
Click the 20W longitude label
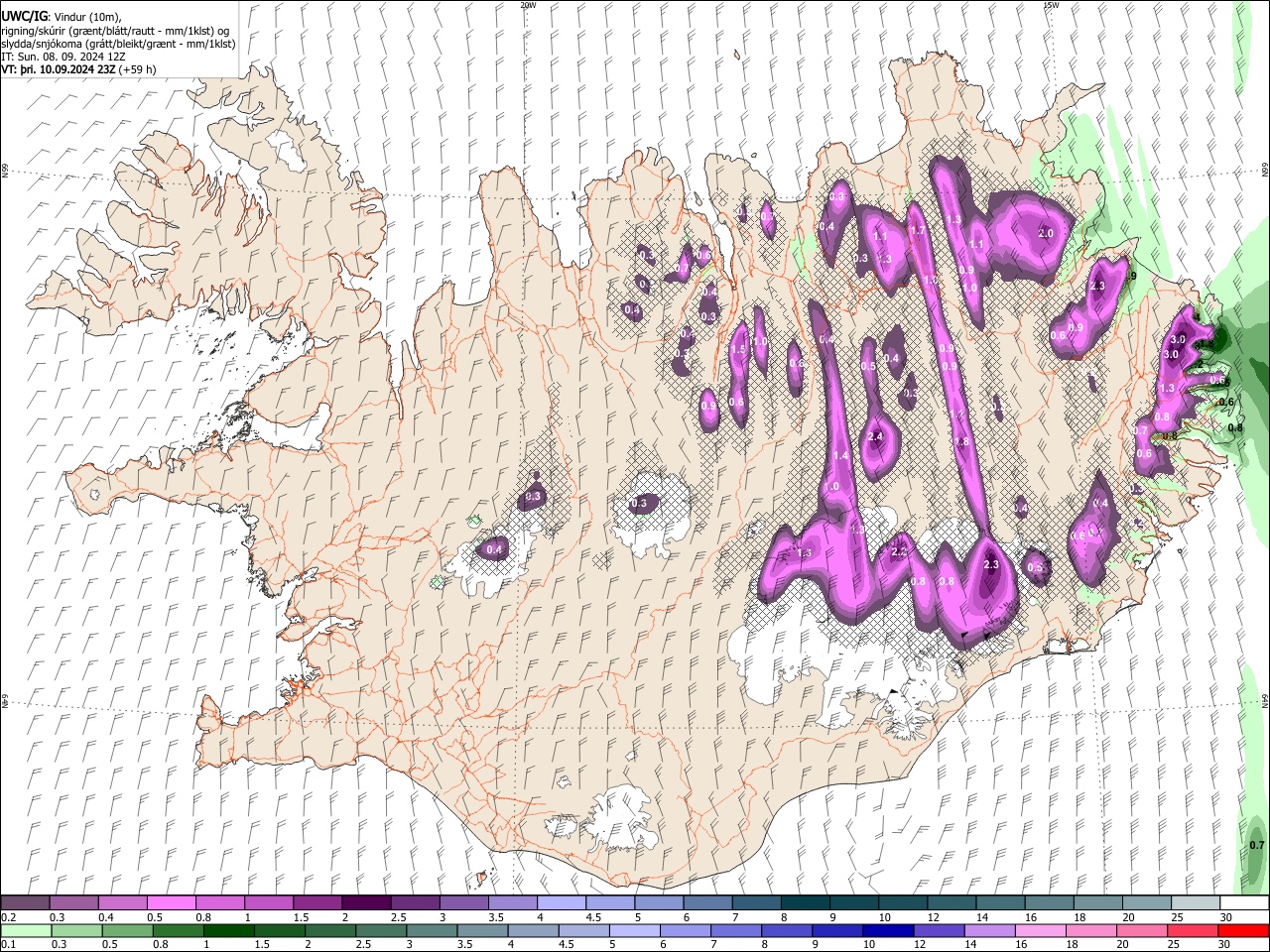[x=528, y=5]
